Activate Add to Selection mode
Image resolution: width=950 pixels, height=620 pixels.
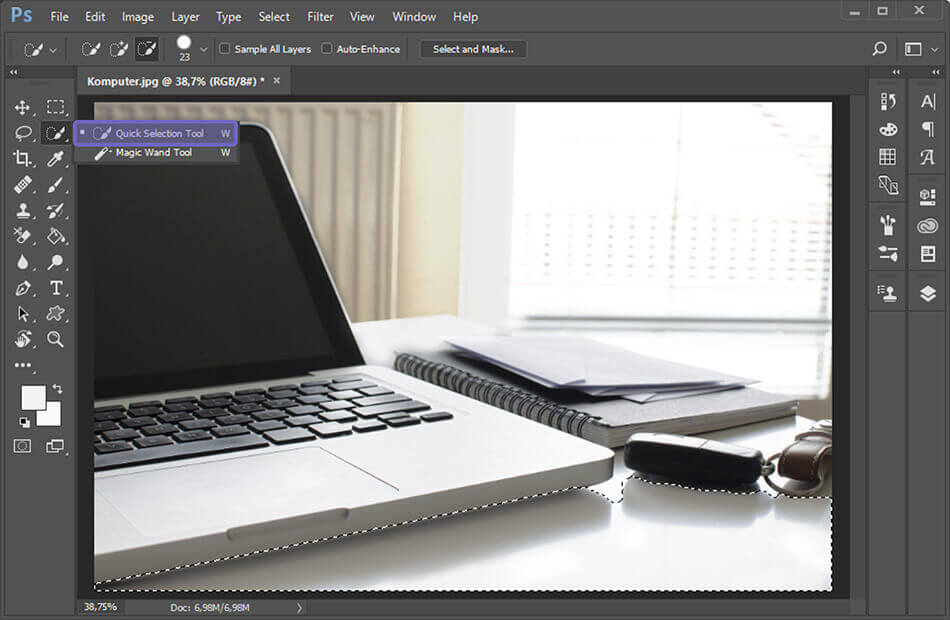(x=119, y=49)
